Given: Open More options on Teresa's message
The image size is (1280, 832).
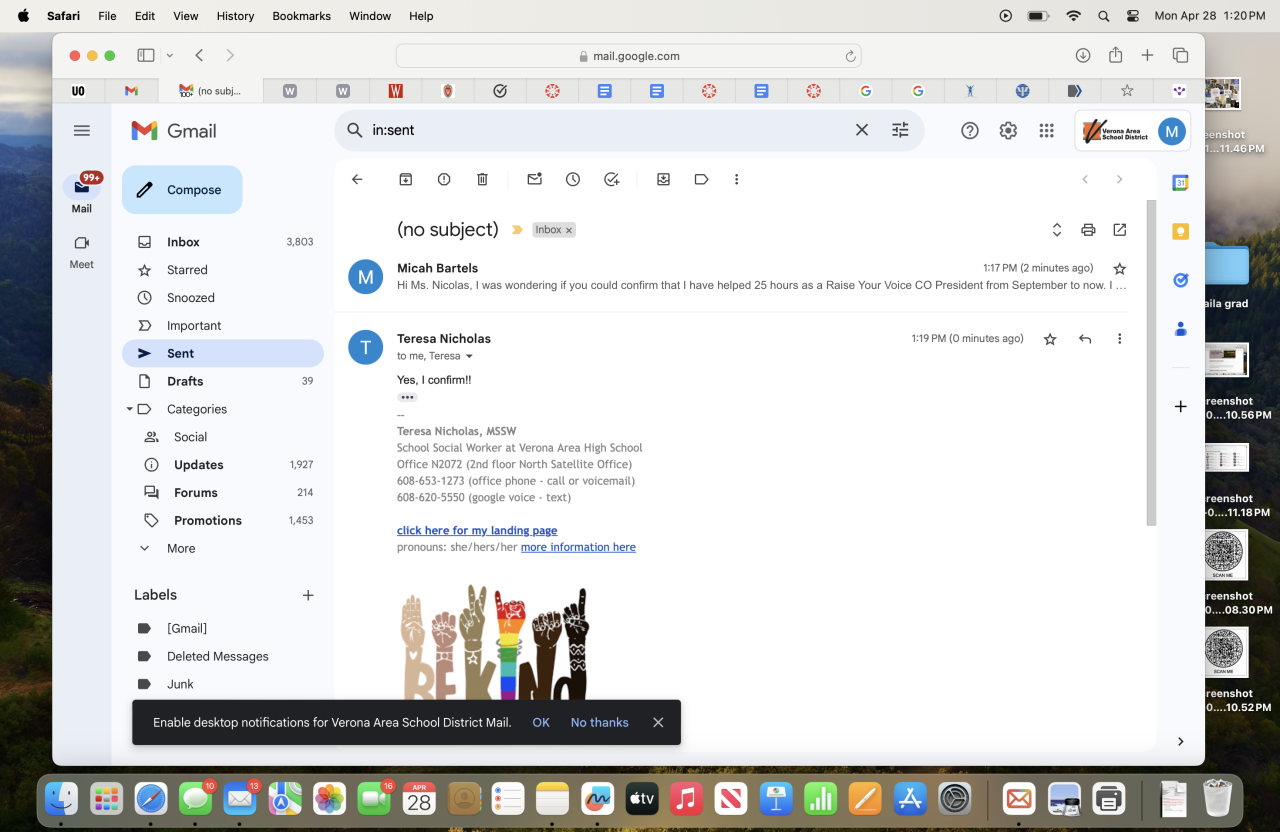Looking at the screenshot, I should 1120,339.
